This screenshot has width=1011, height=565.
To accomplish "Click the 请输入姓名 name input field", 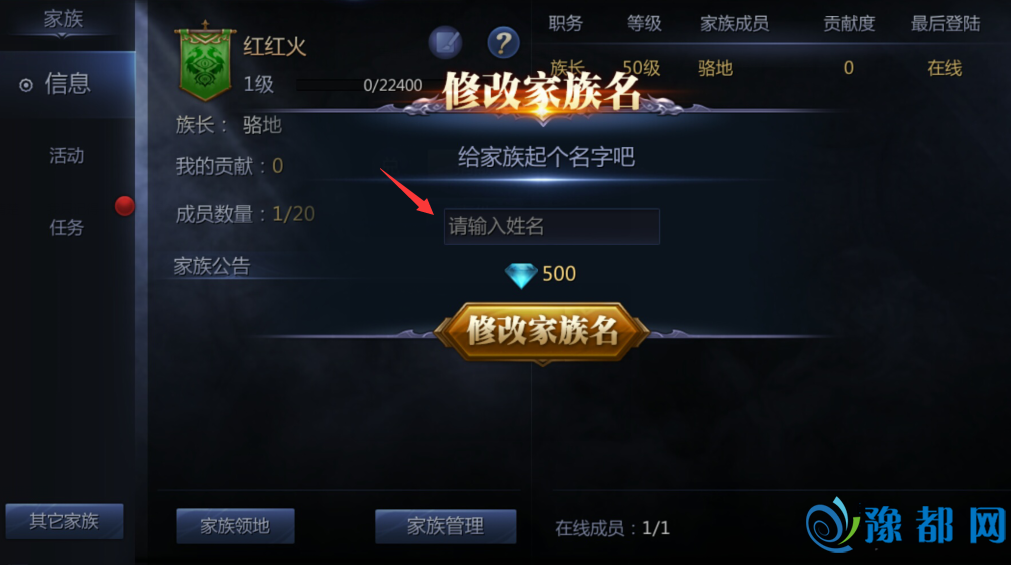I will (x=551, y=226).
